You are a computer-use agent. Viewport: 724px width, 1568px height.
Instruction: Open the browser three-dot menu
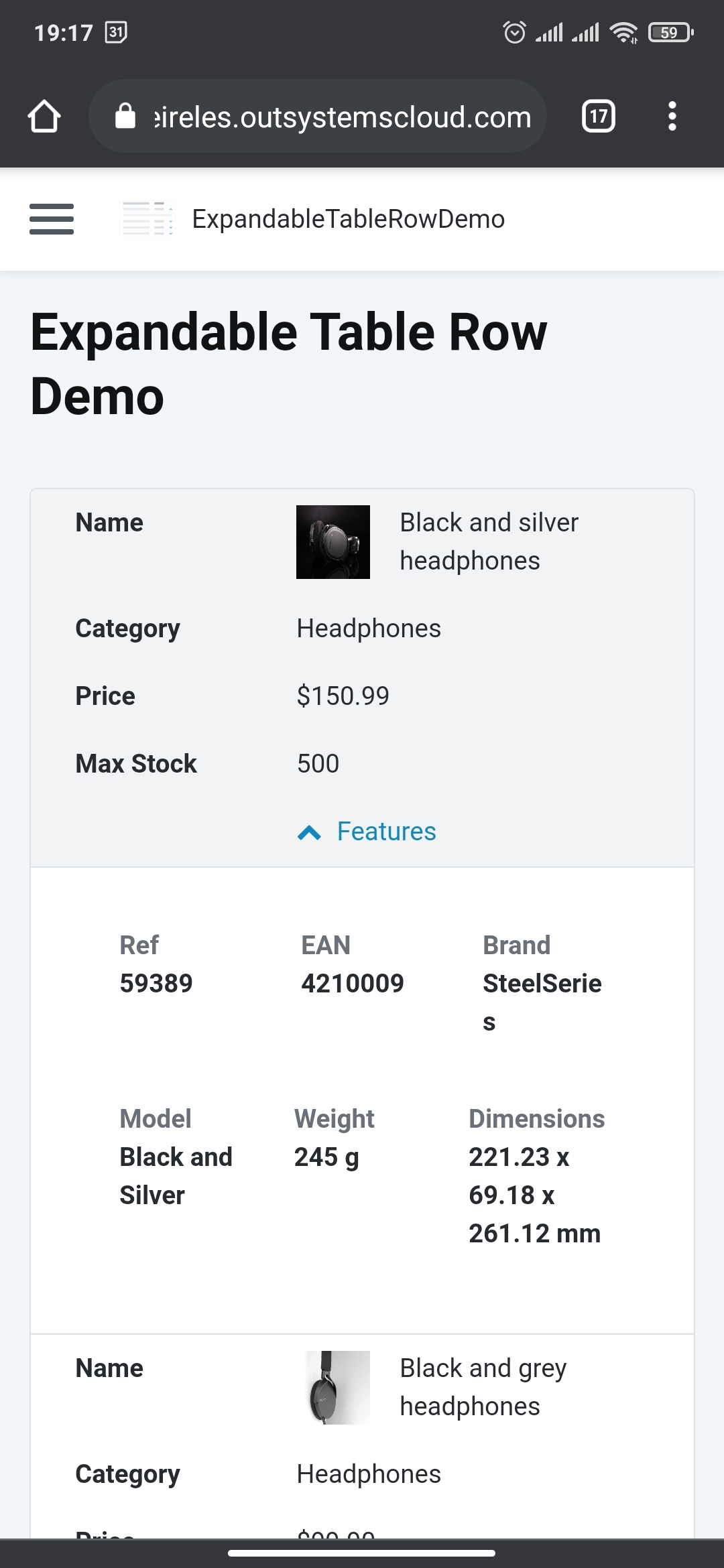click(672, 117)
